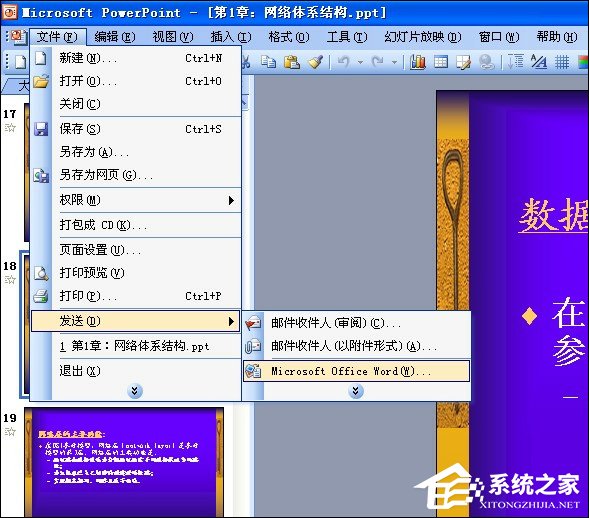Click the Tables and Borders pencil icon
589x518 pixels.
(x=463, y=62)
